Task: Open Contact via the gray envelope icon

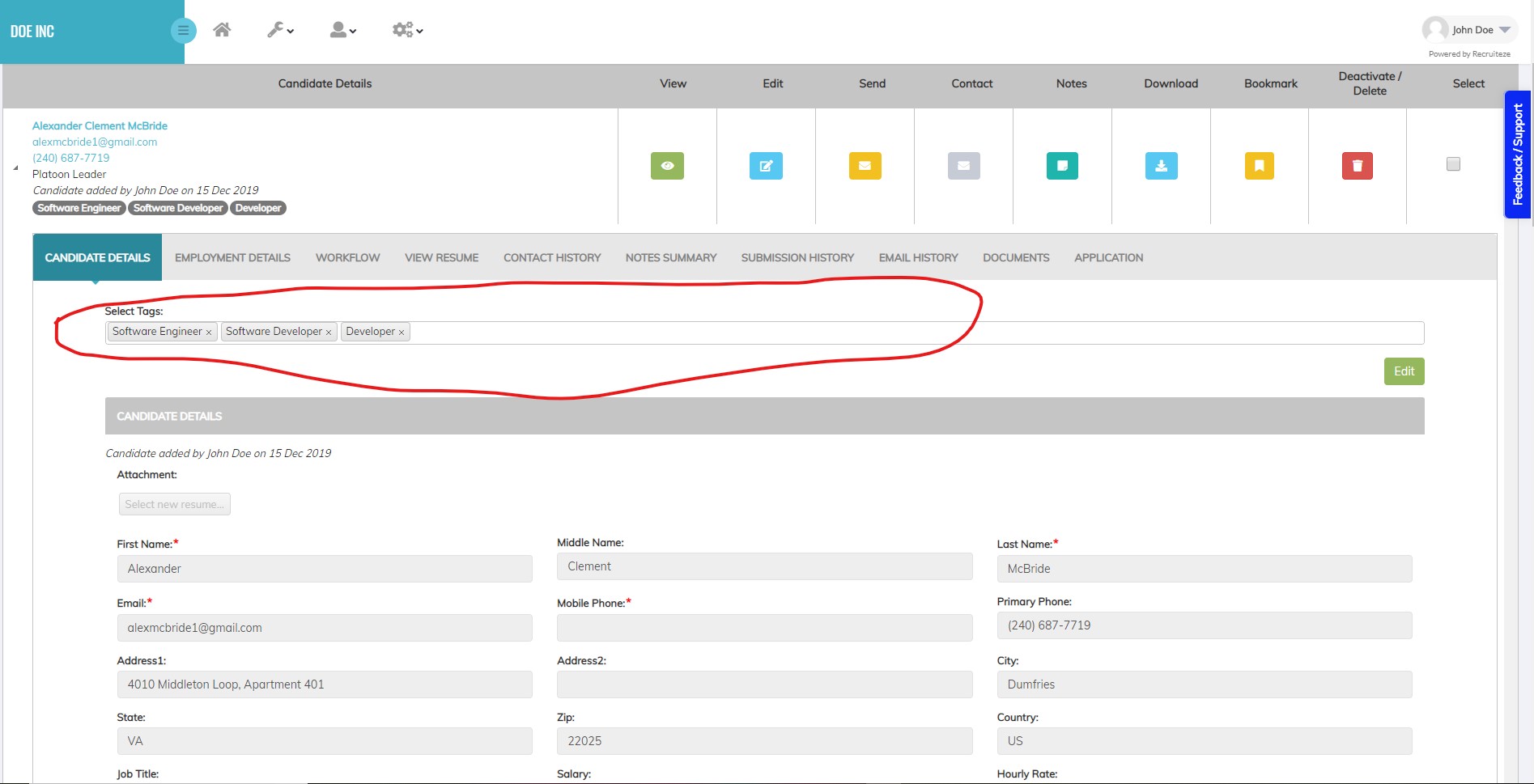Action: [x=963, y=166]
